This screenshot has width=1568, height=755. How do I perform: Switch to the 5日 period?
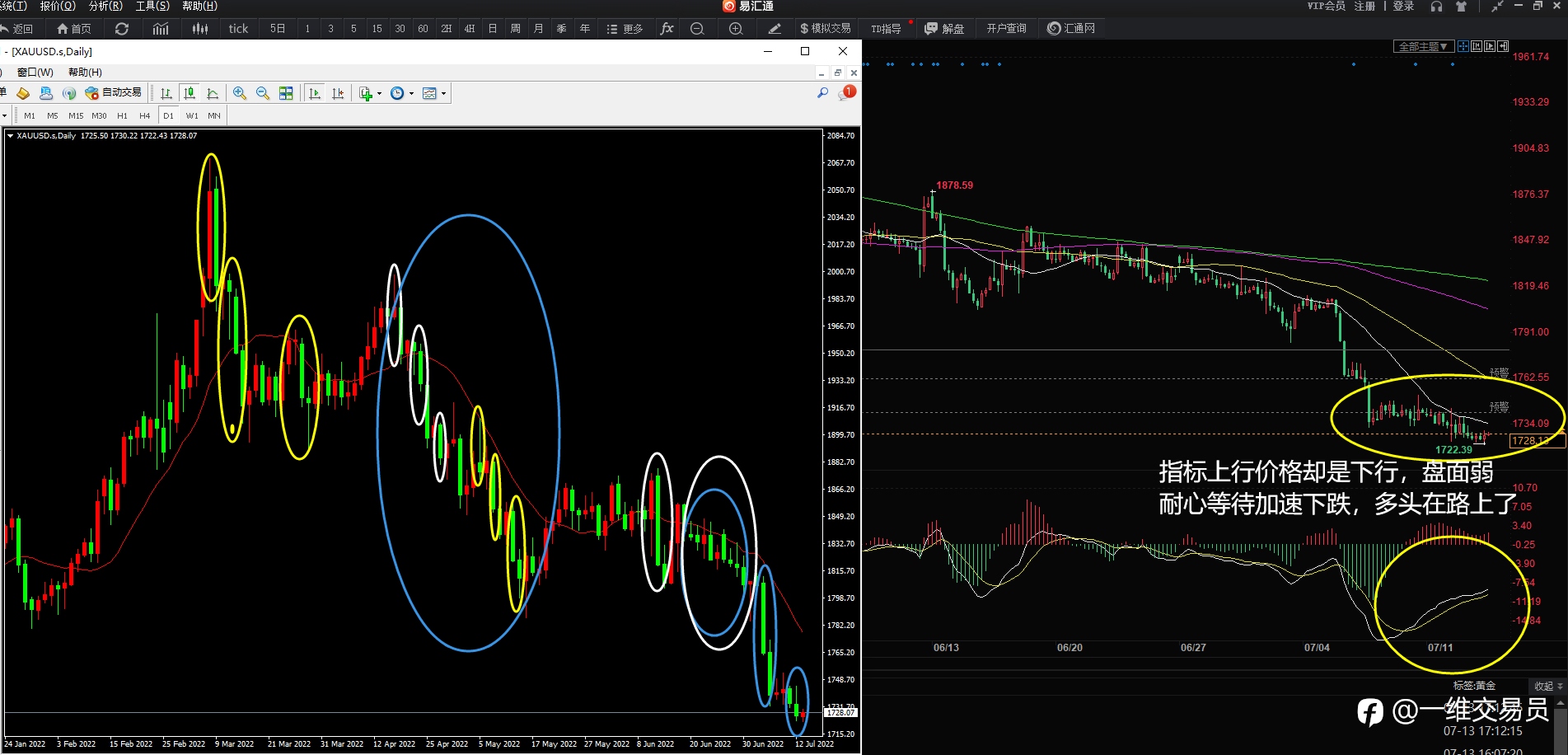[x=278, y=29]
